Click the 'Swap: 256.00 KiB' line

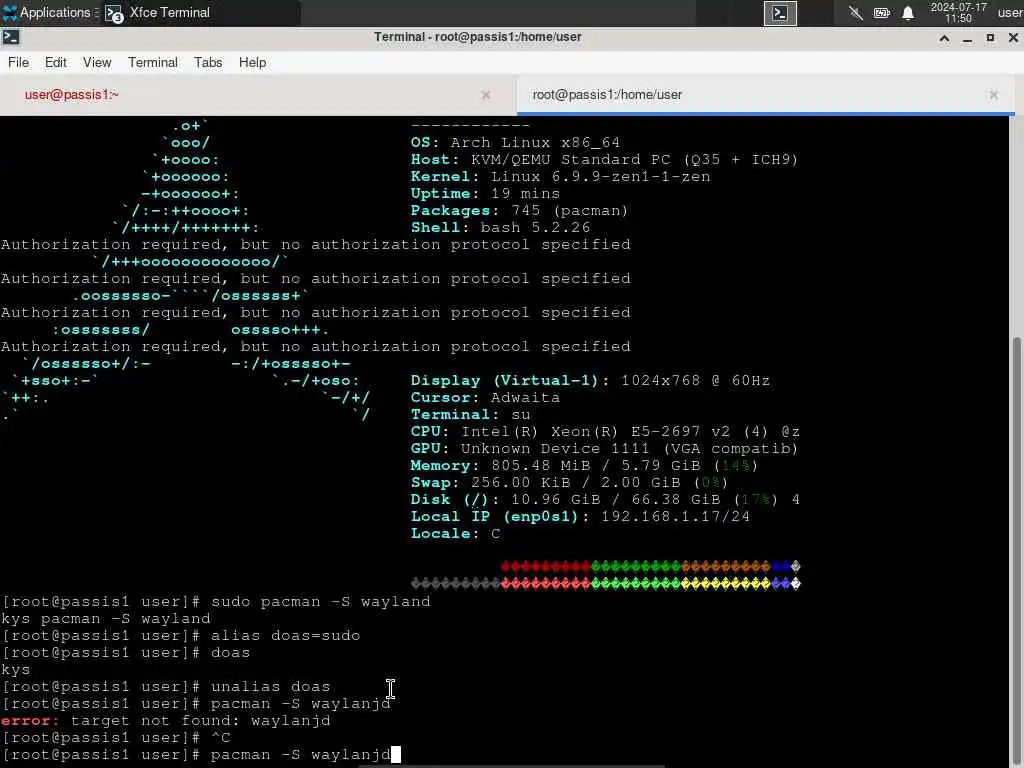(569, 483)
